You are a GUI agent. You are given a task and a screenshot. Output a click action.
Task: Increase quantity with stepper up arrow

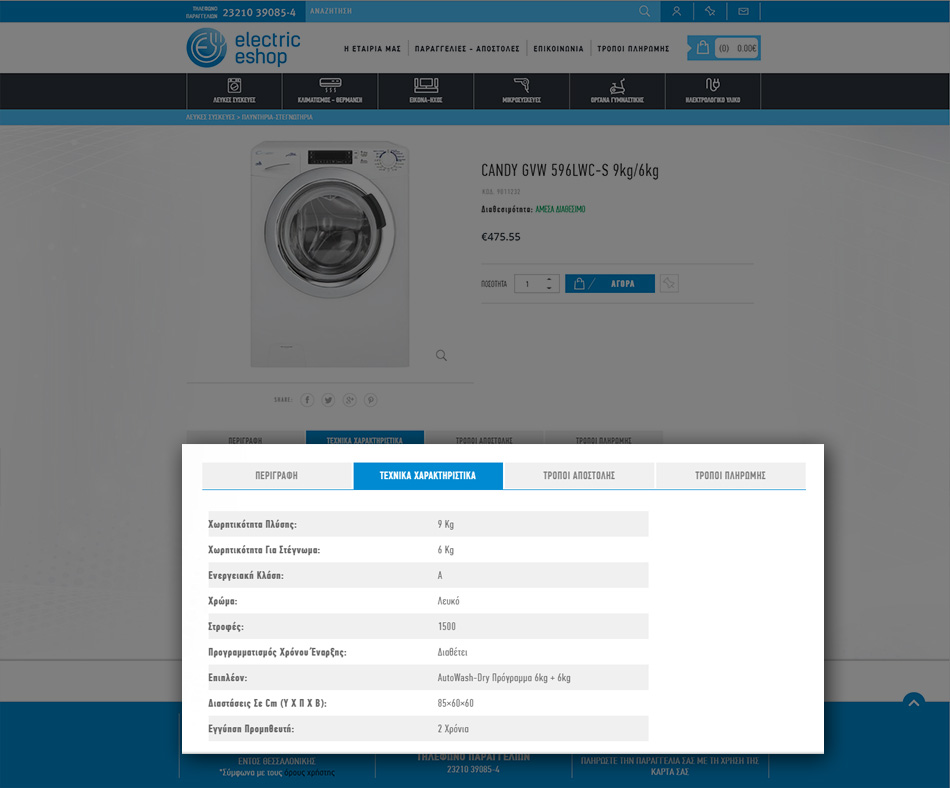pos(549,279)
